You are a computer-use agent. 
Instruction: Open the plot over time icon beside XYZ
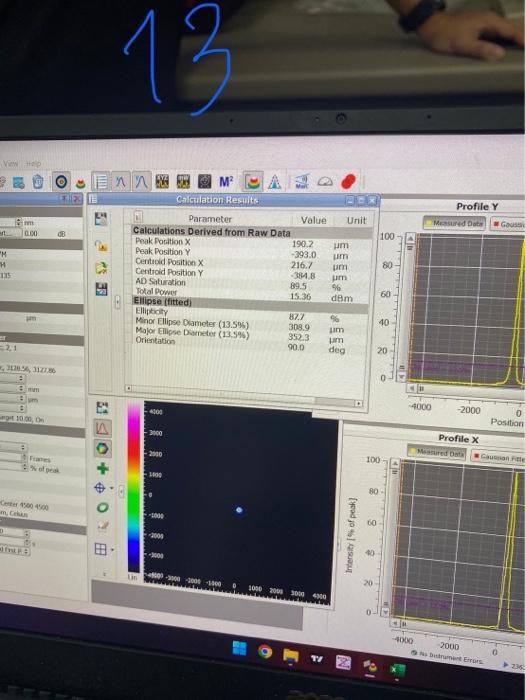click(183, 182)
